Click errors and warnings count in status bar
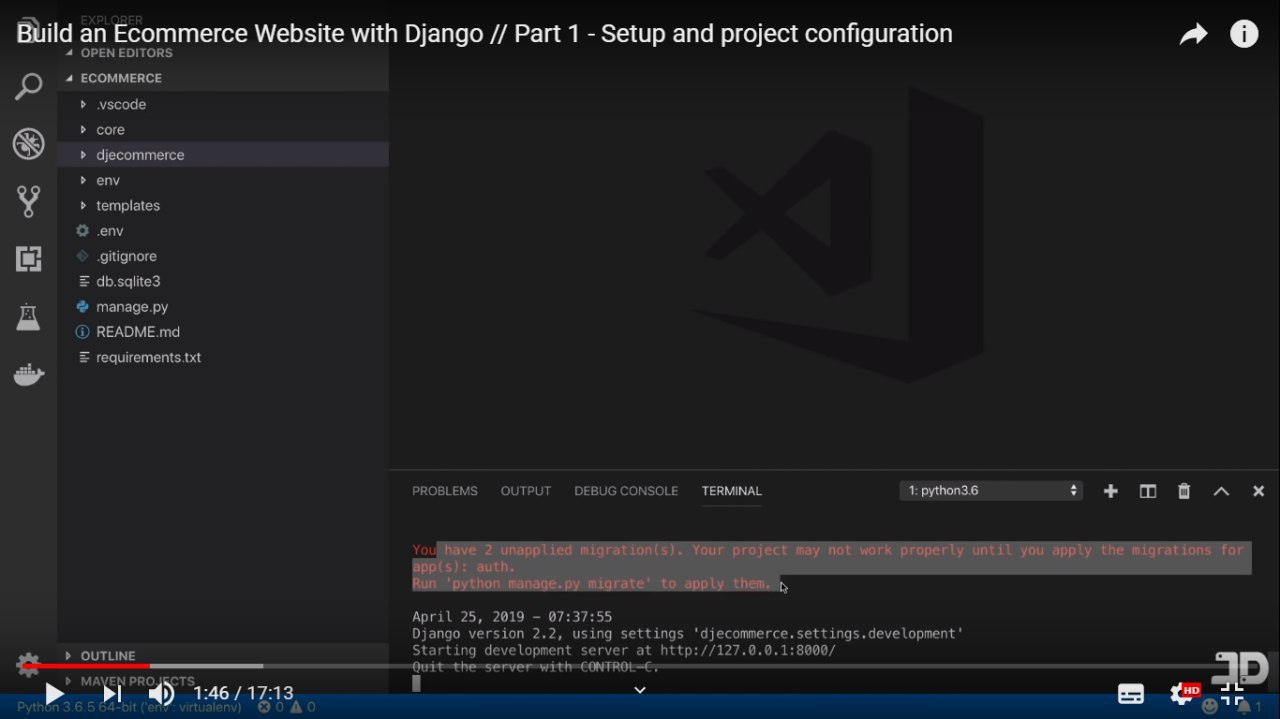The image size is (1280, 719). click(287, 707)
